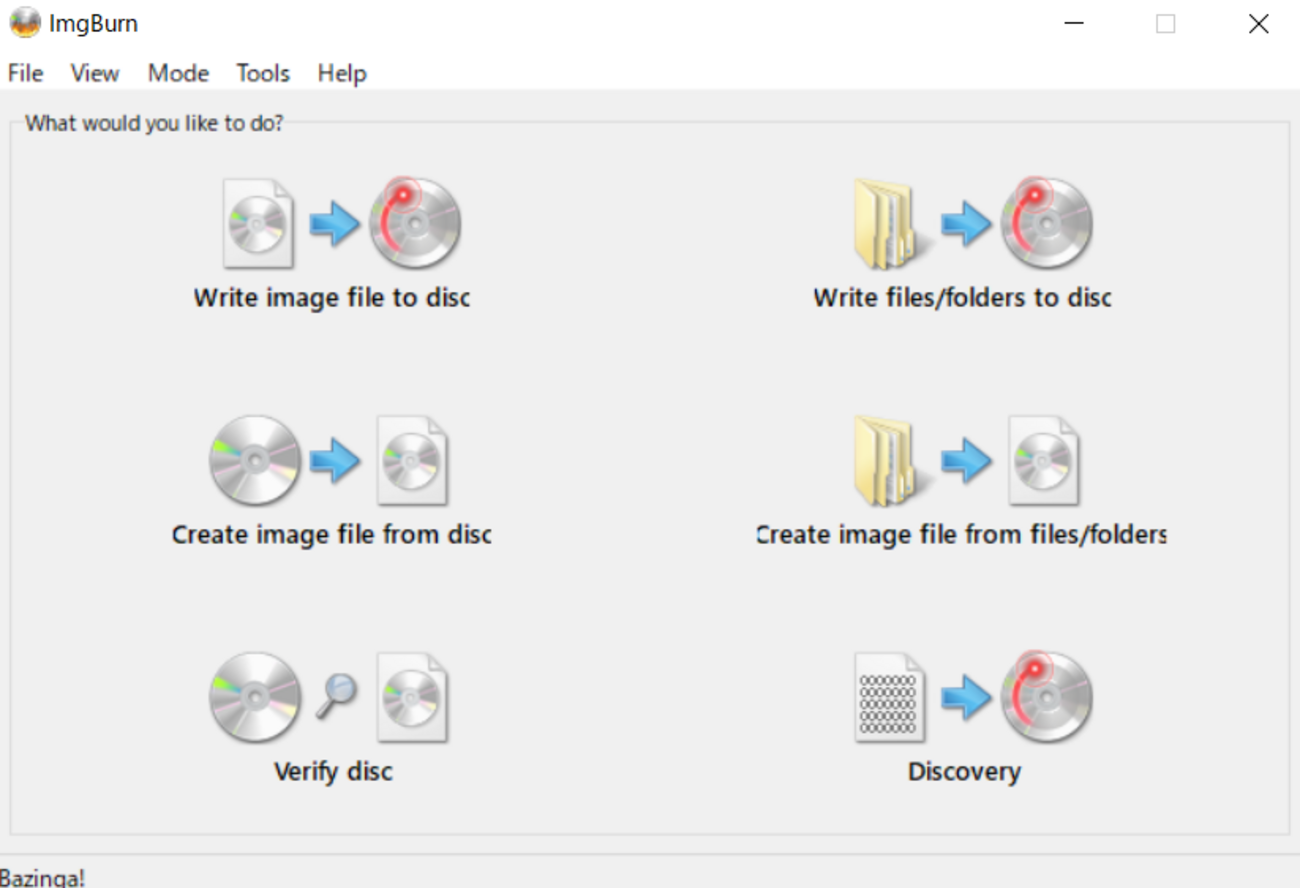Open the Tools menu
1300x888 pixels.
click(263, 73)
